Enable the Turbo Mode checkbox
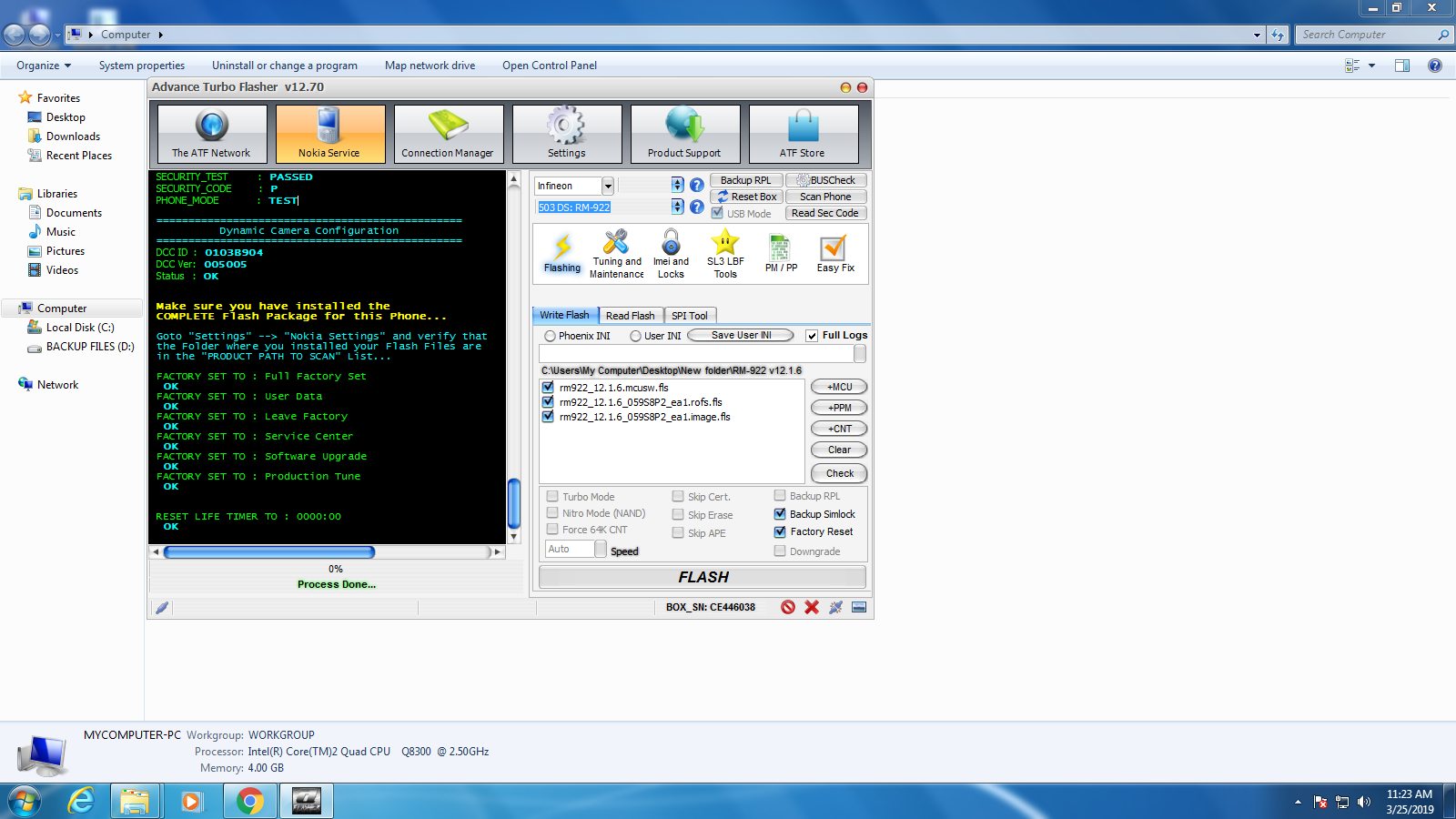This screenshot has height=819, width=1456. point(552,496)
